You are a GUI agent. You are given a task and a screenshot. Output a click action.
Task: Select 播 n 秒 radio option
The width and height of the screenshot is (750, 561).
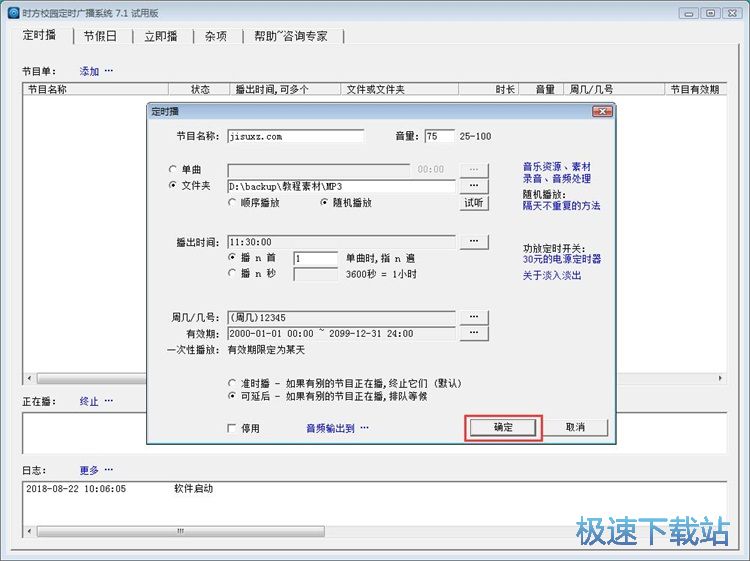pos(232,273)
